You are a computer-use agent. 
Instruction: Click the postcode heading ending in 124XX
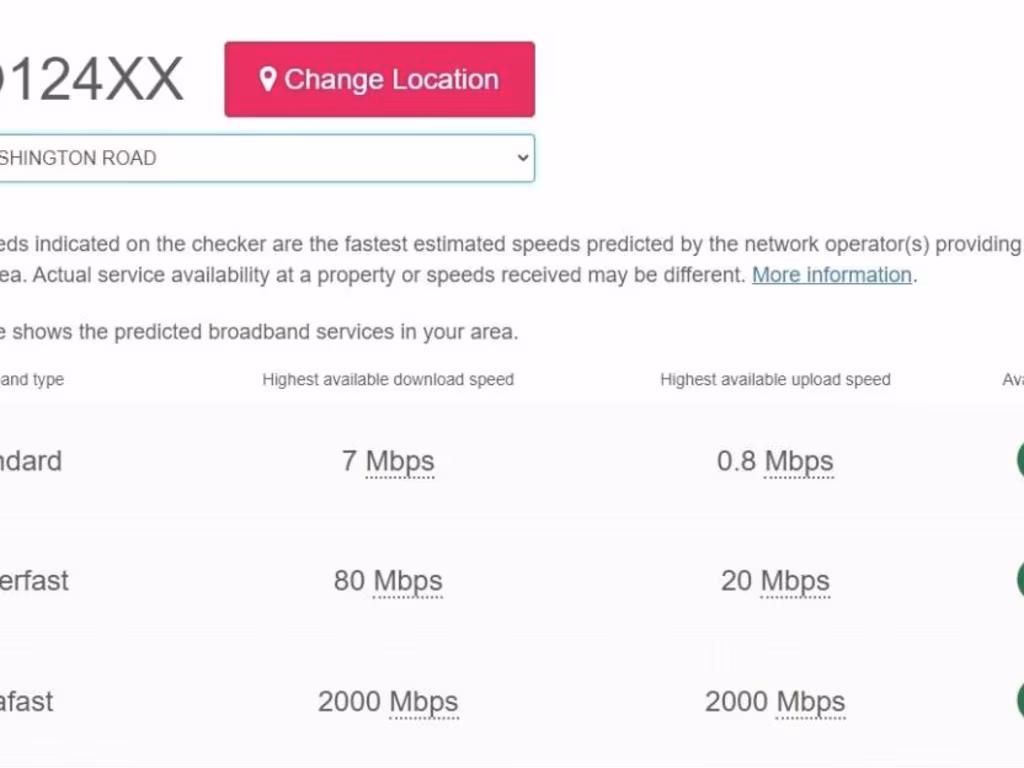(90, 80)
